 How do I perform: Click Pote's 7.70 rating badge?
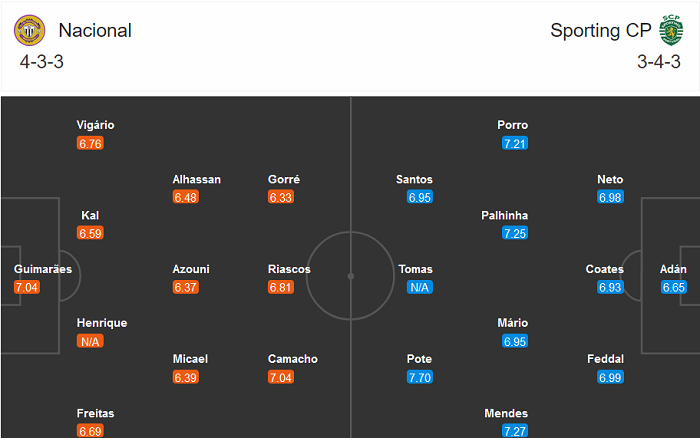(419, 377)
